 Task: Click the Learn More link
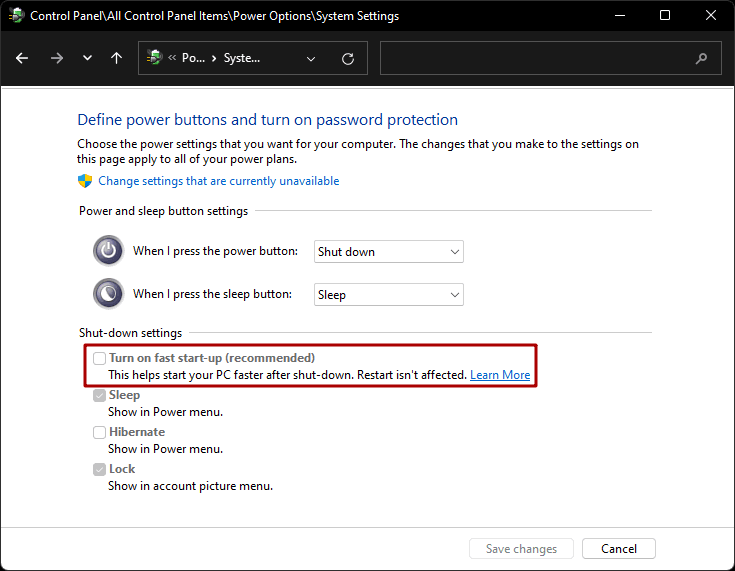click(x=500, y=375)
